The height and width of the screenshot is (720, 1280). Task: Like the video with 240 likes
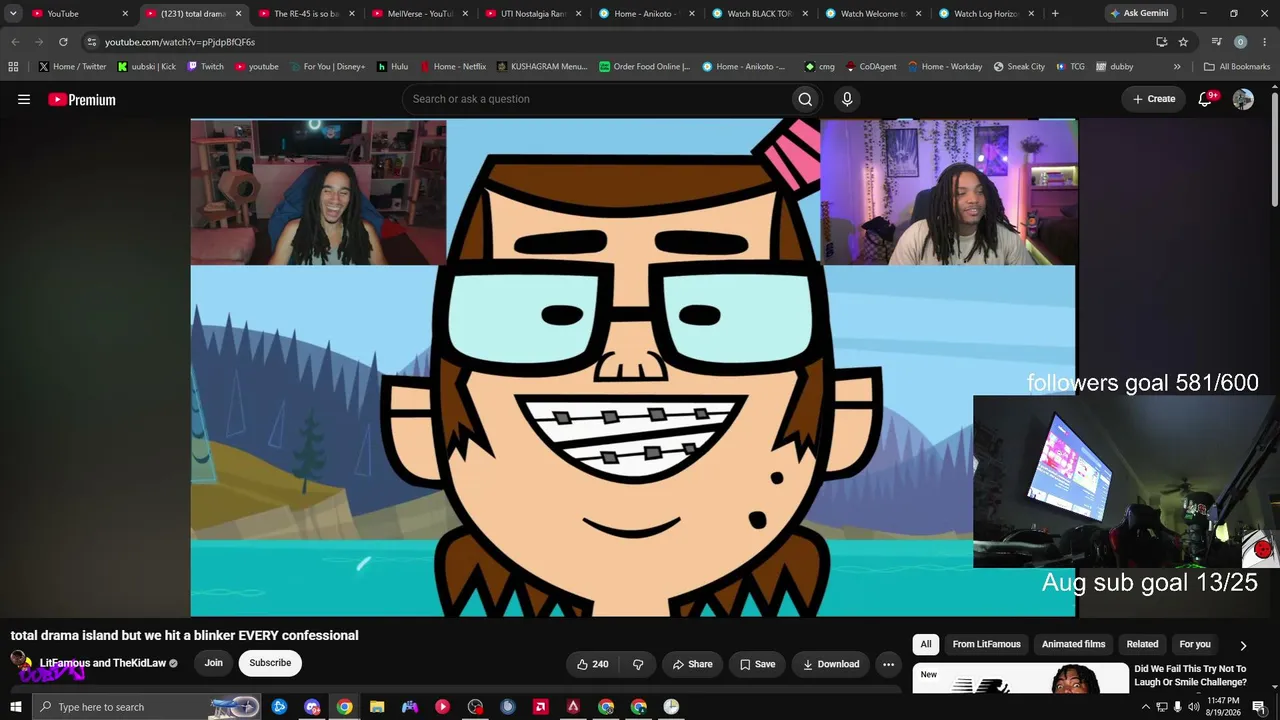593,664
